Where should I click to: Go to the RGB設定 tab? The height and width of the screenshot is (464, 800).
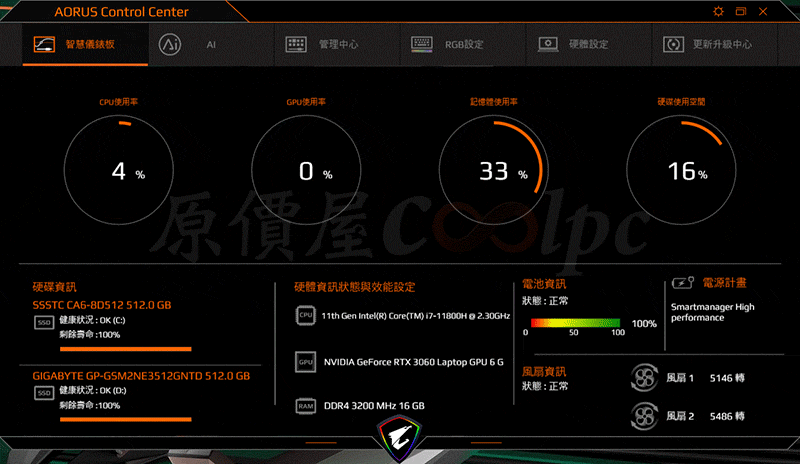[x=464, y=44]
